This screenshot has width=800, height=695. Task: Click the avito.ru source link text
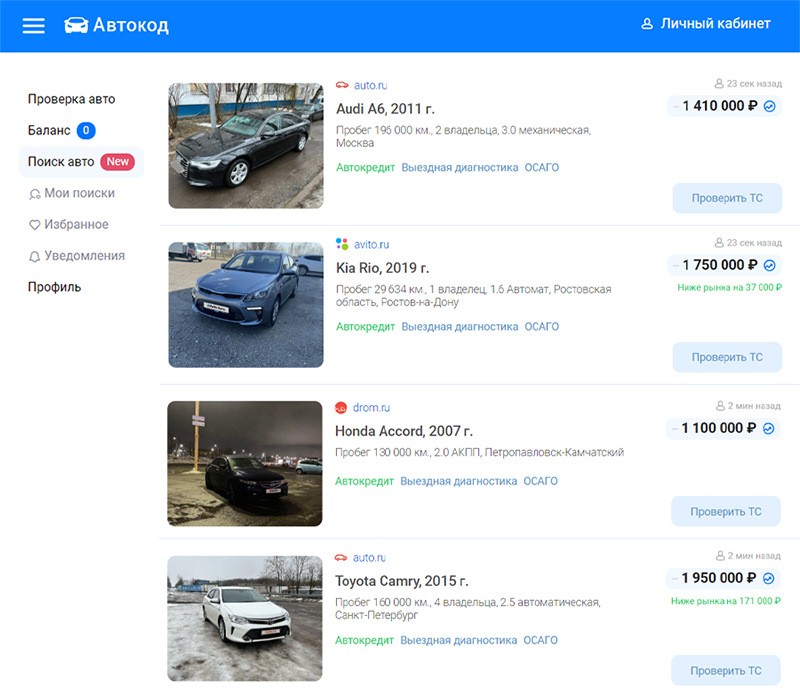[371, 244]
